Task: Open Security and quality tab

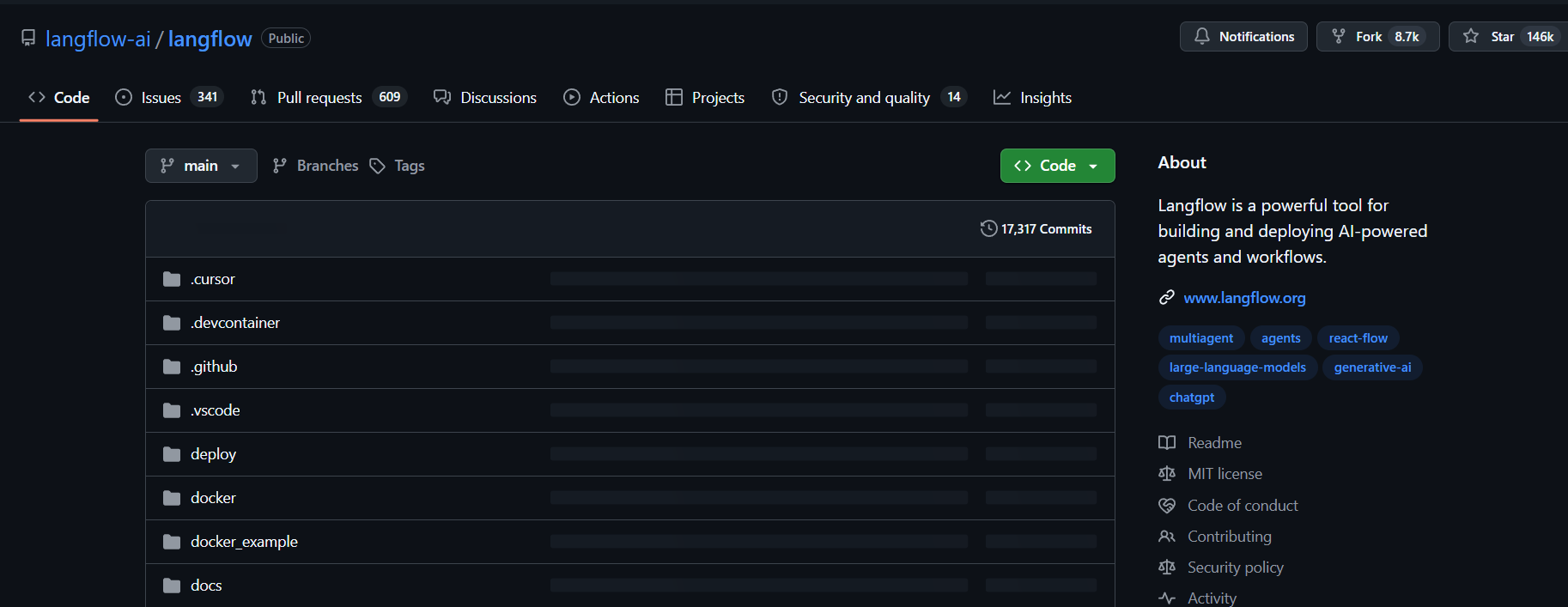Action: 869,97
